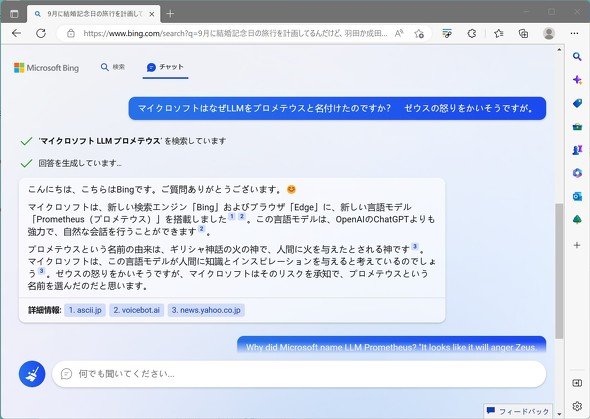Open sidebar Microsoft 365 icon
Screen dimensions: 590x419
577,173
